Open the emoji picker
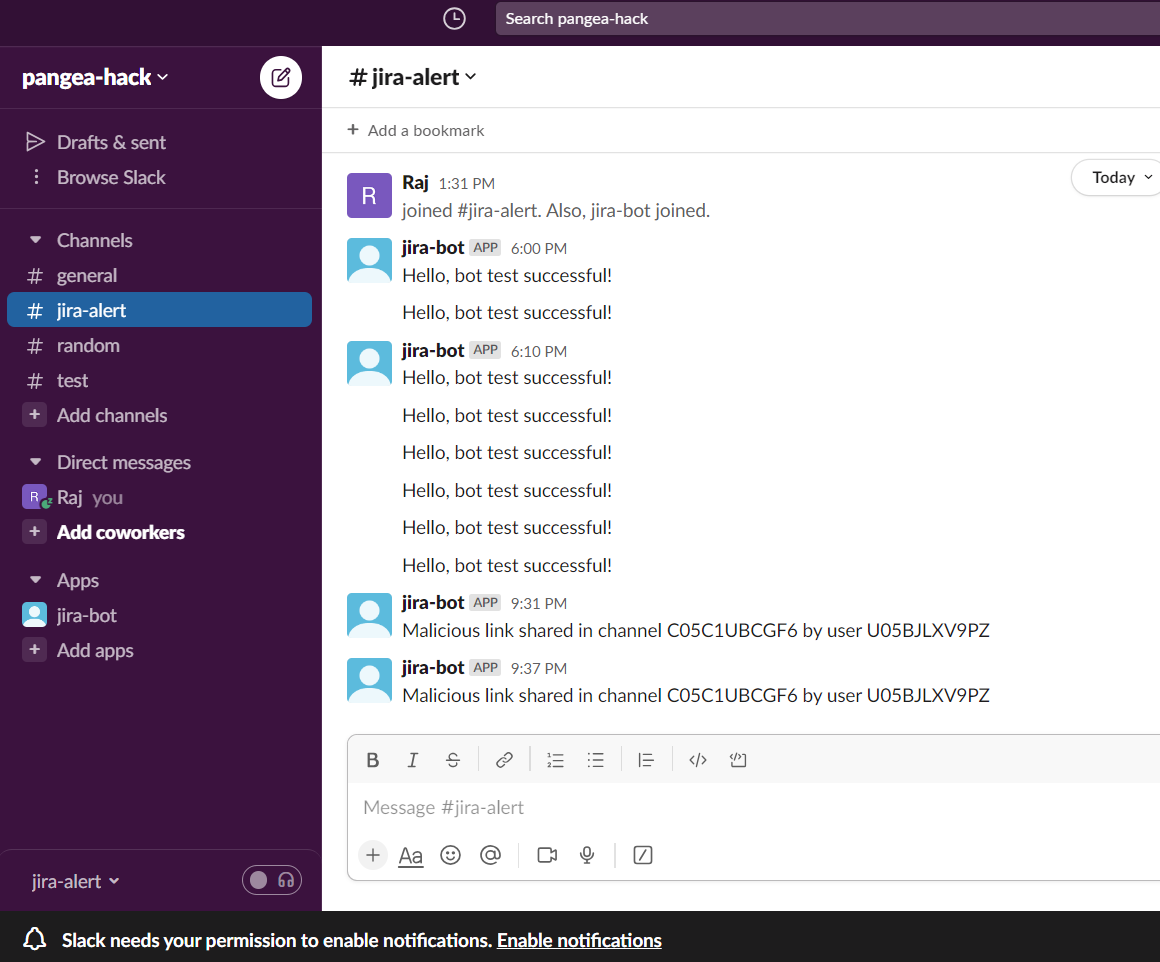The image size is (1160, 962). coord(451,855)
